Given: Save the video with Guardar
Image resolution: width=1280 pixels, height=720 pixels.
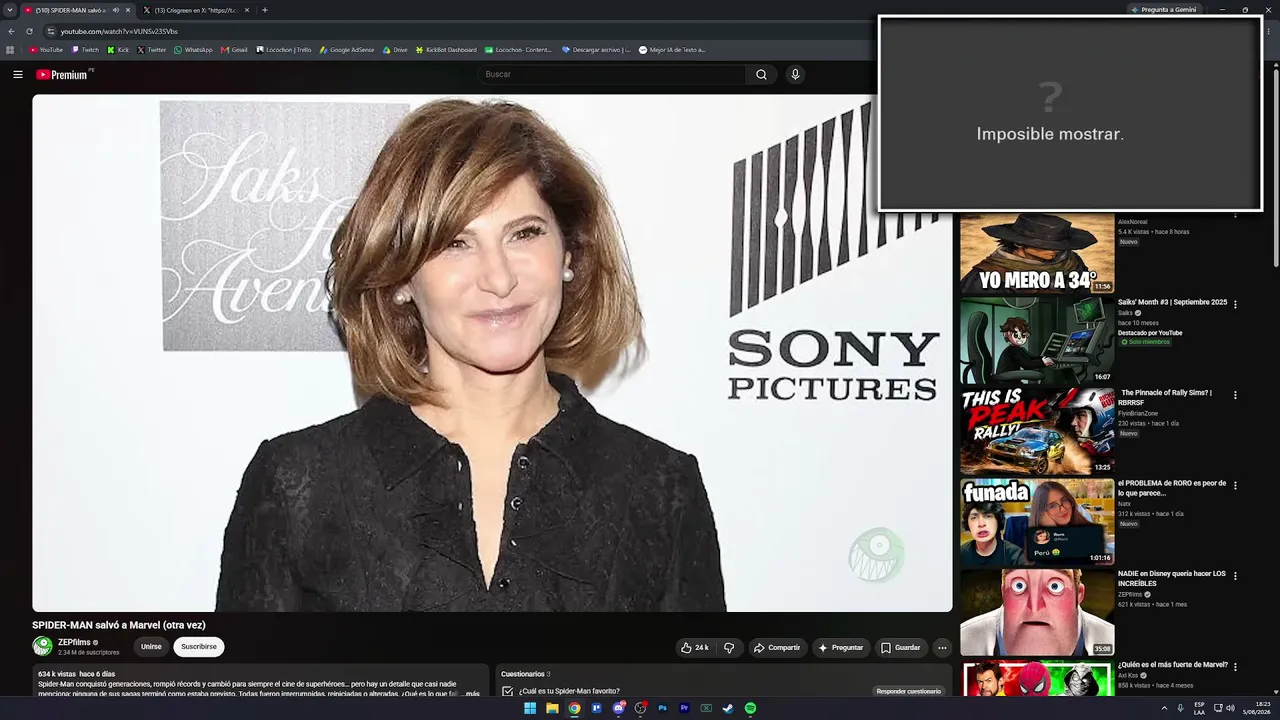Looking at the screenshot, I should 900,648.
